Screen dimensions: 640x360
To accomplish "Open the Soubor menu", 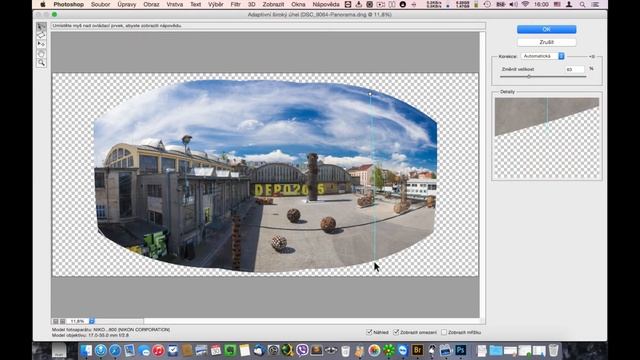I will tap(100, 4).
